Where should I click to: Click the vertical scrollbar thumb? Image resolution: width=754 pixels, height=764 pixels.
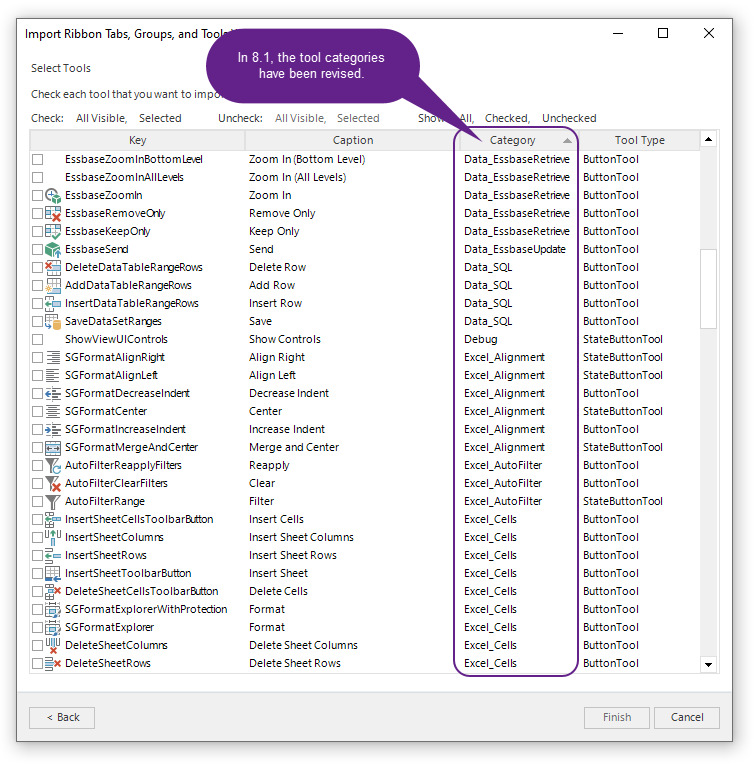point(708,289)
